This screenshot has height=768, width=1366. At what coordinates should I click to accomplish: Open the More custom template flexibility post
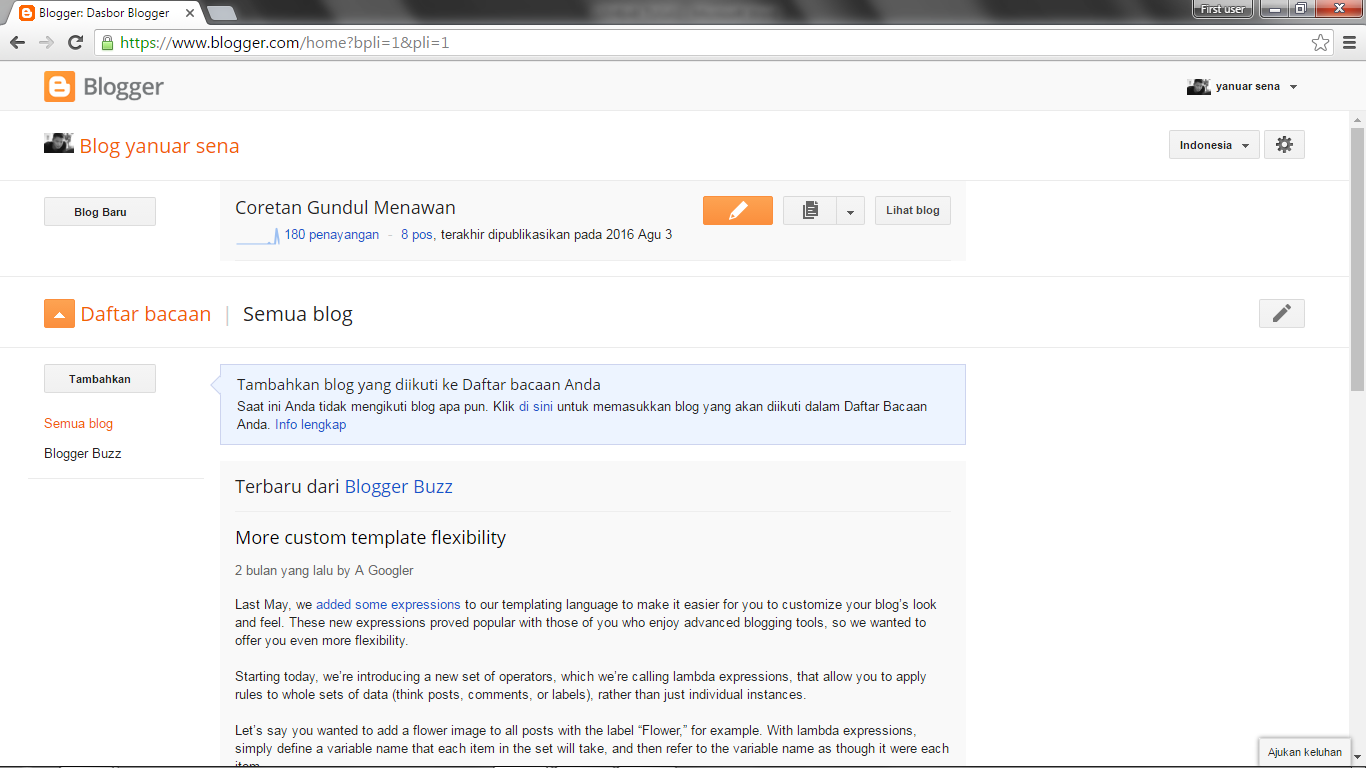pyautogui.click(x=370, y=537)
